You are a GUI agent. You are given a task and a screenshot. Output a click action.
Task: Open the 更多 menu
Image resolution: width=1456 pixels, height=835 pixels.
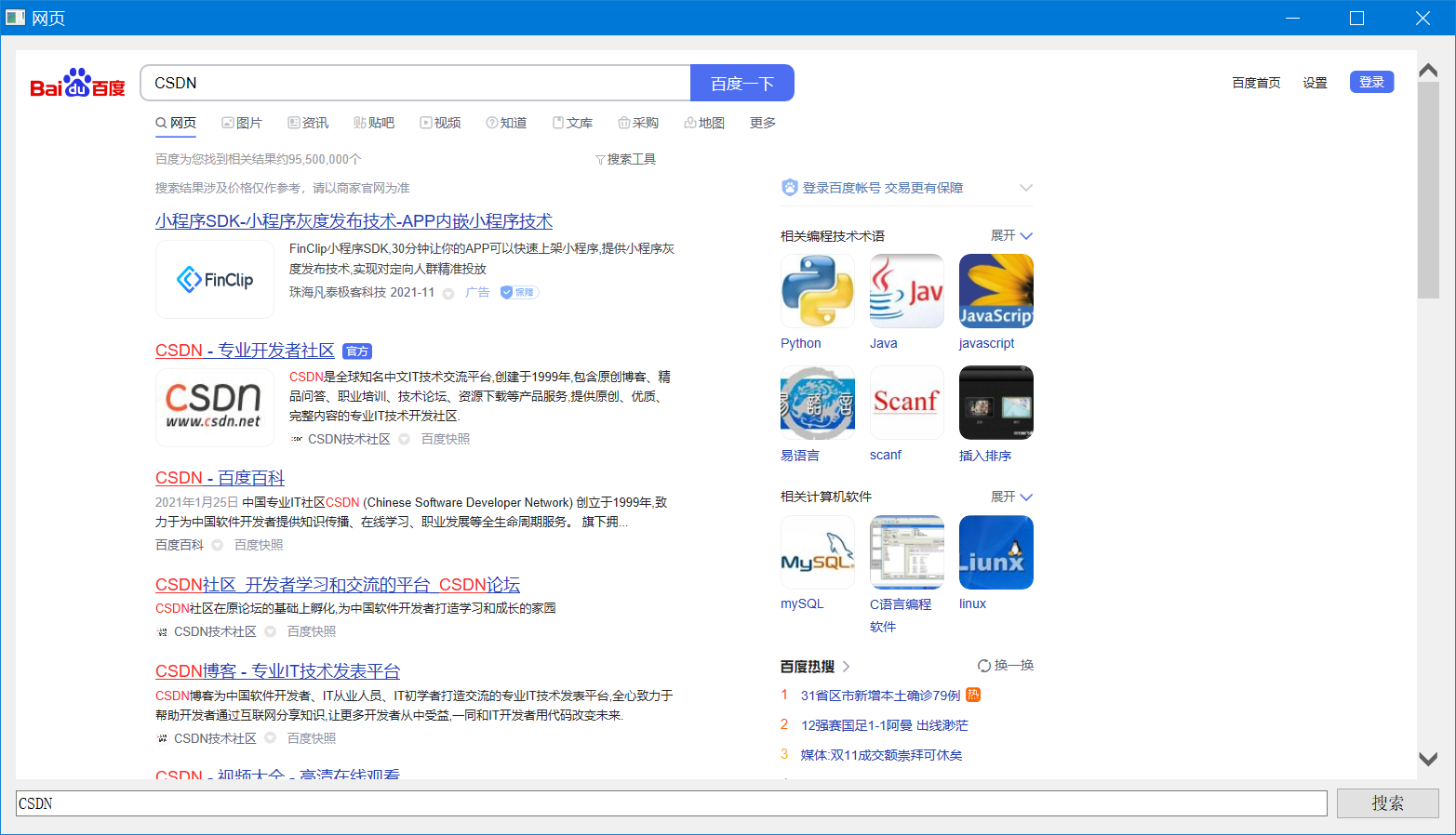[x=763, y=123]
